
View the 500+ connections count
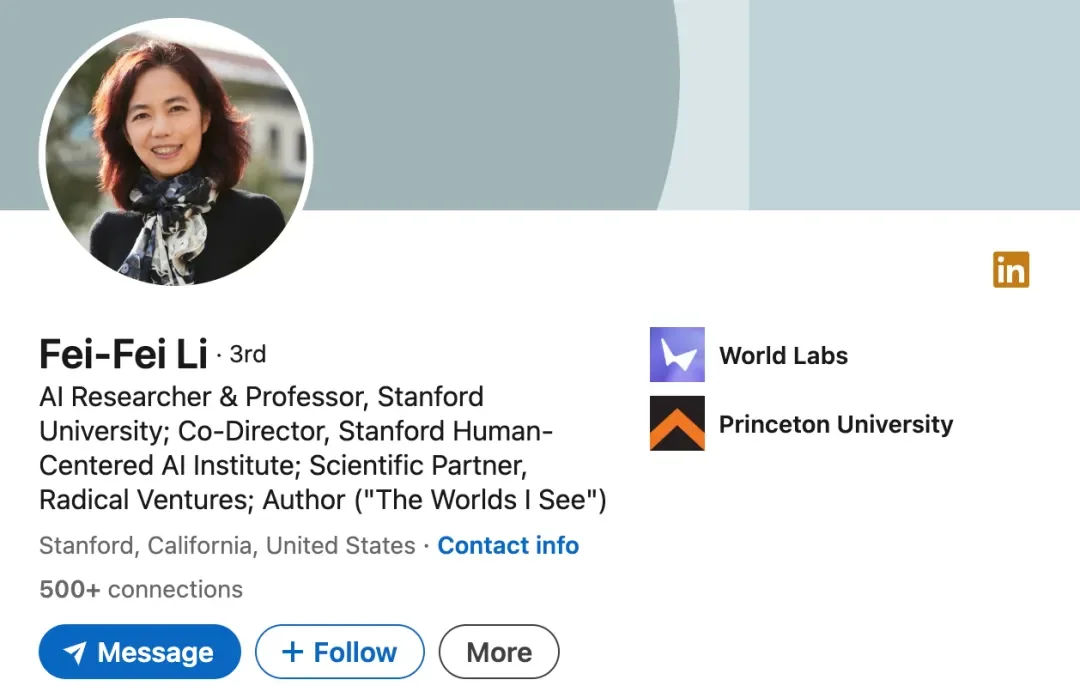pos(141,590)
